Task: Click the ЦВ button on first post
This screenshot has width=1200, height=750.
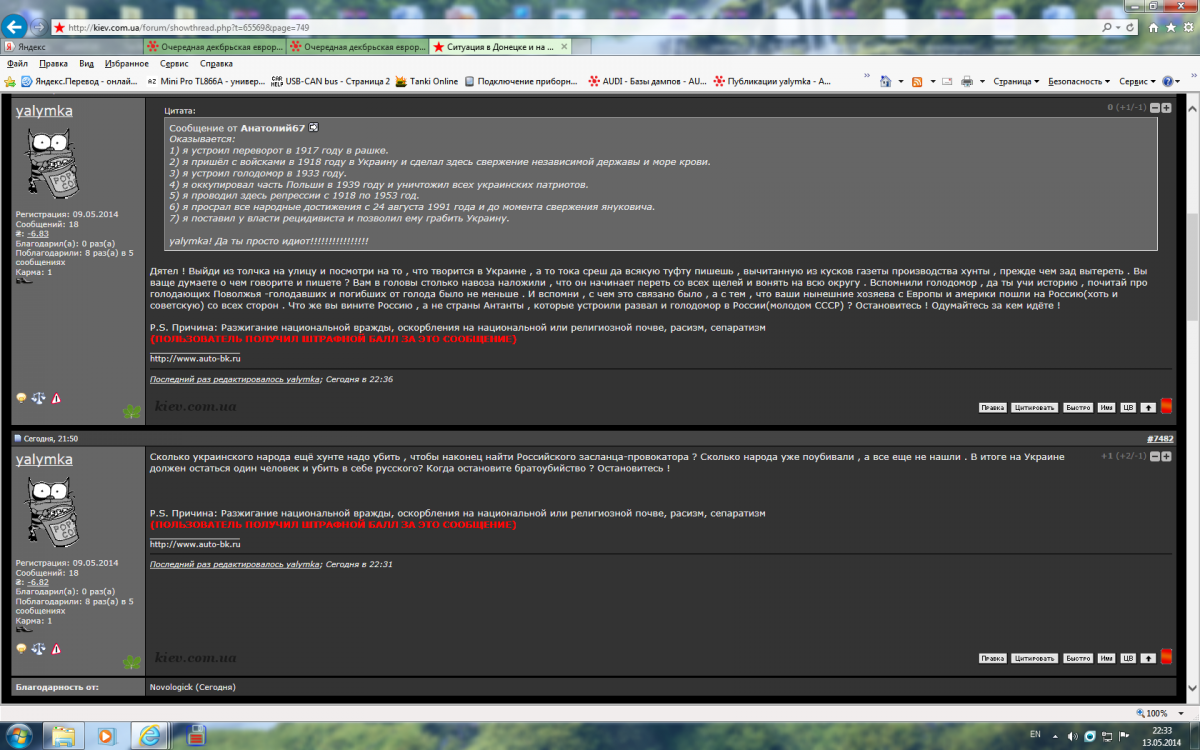Action: click(1127, 407)
